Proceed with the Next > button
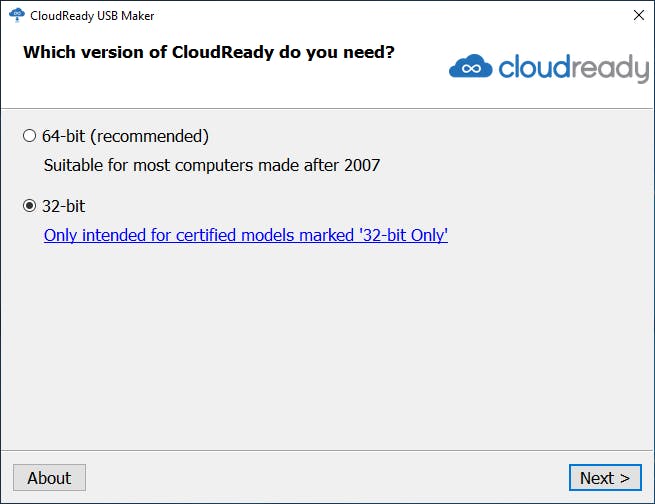Image resolution: width=655 pixels, height=504 pixels. tap(604, 478)
